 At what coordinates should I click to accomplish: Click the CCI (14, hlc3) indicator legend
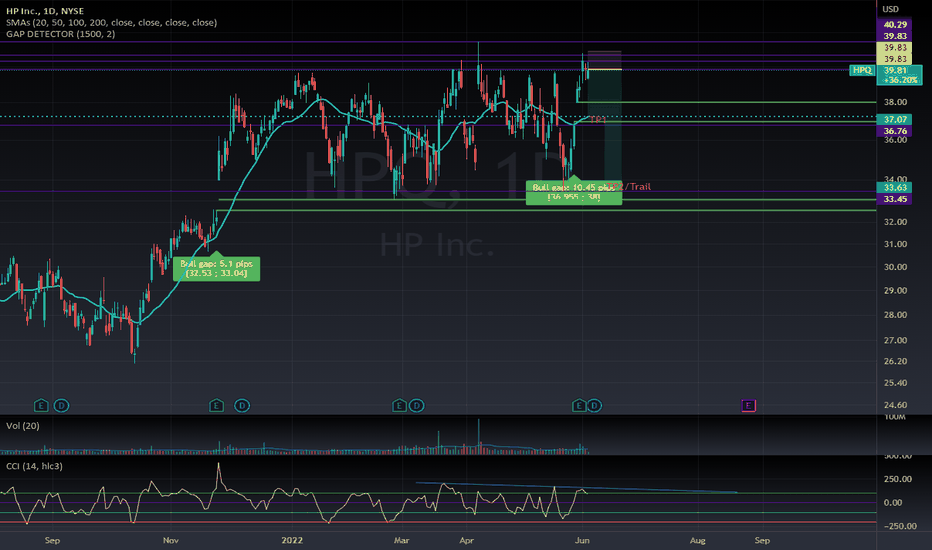pyautogui.click(x=34, y=466)
